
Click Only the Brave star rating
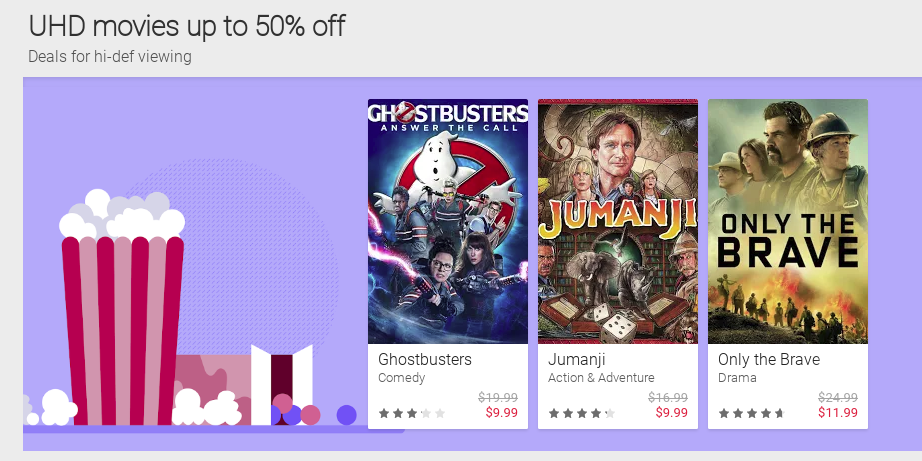(x=751, y=413)
